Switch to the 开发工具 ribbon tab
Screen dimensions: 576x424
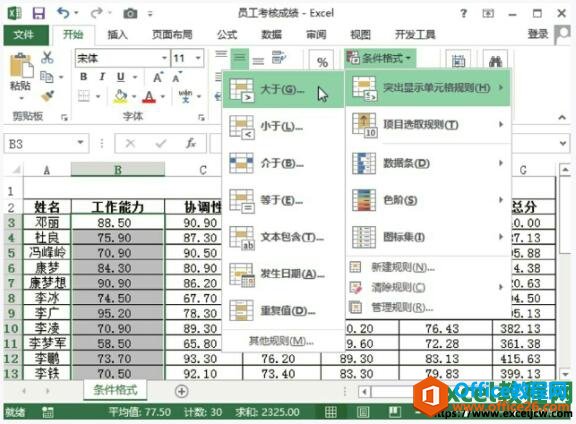tap(415, 35)
